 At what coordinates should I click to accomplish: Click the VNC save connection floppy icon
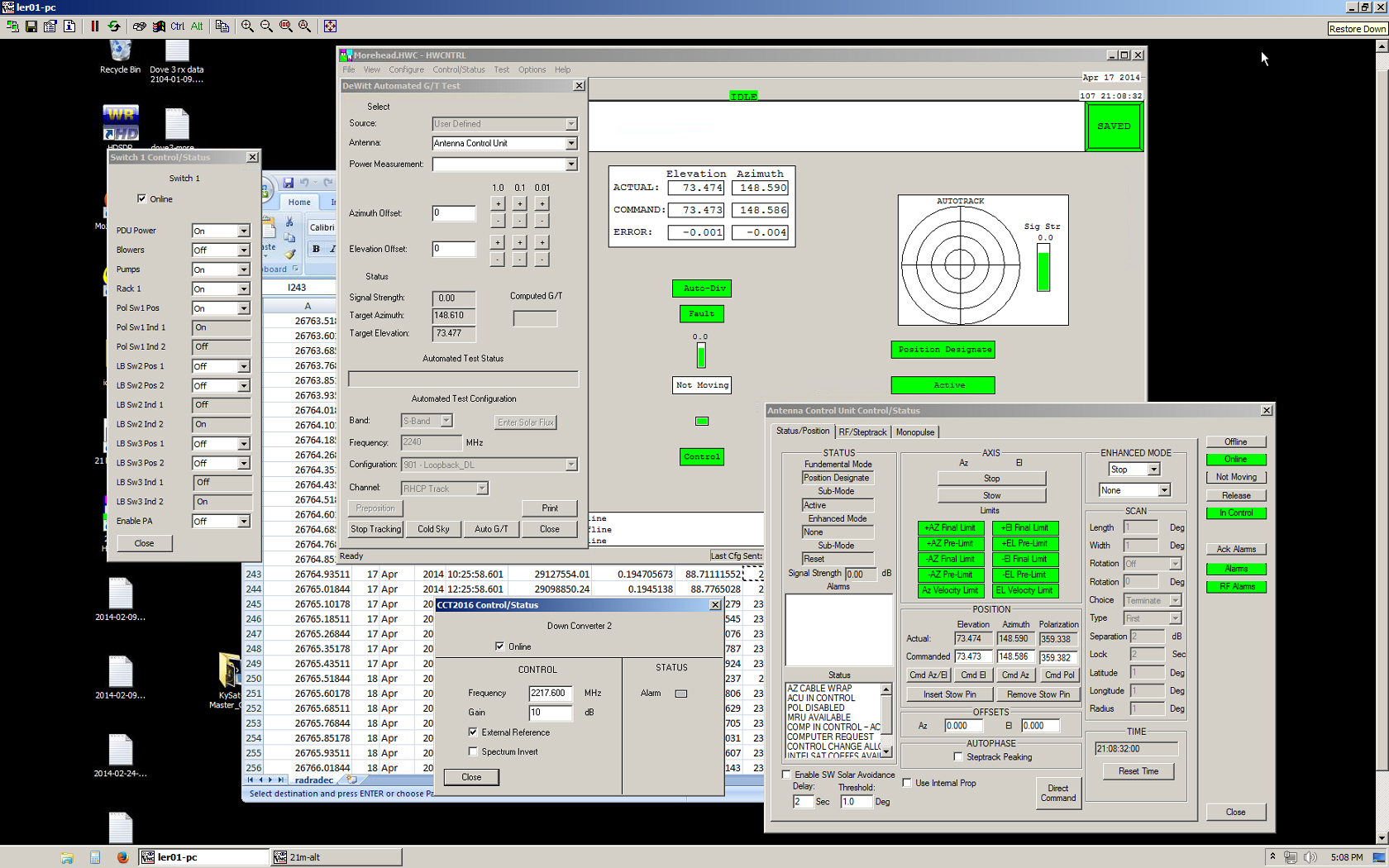pos(31,26)
